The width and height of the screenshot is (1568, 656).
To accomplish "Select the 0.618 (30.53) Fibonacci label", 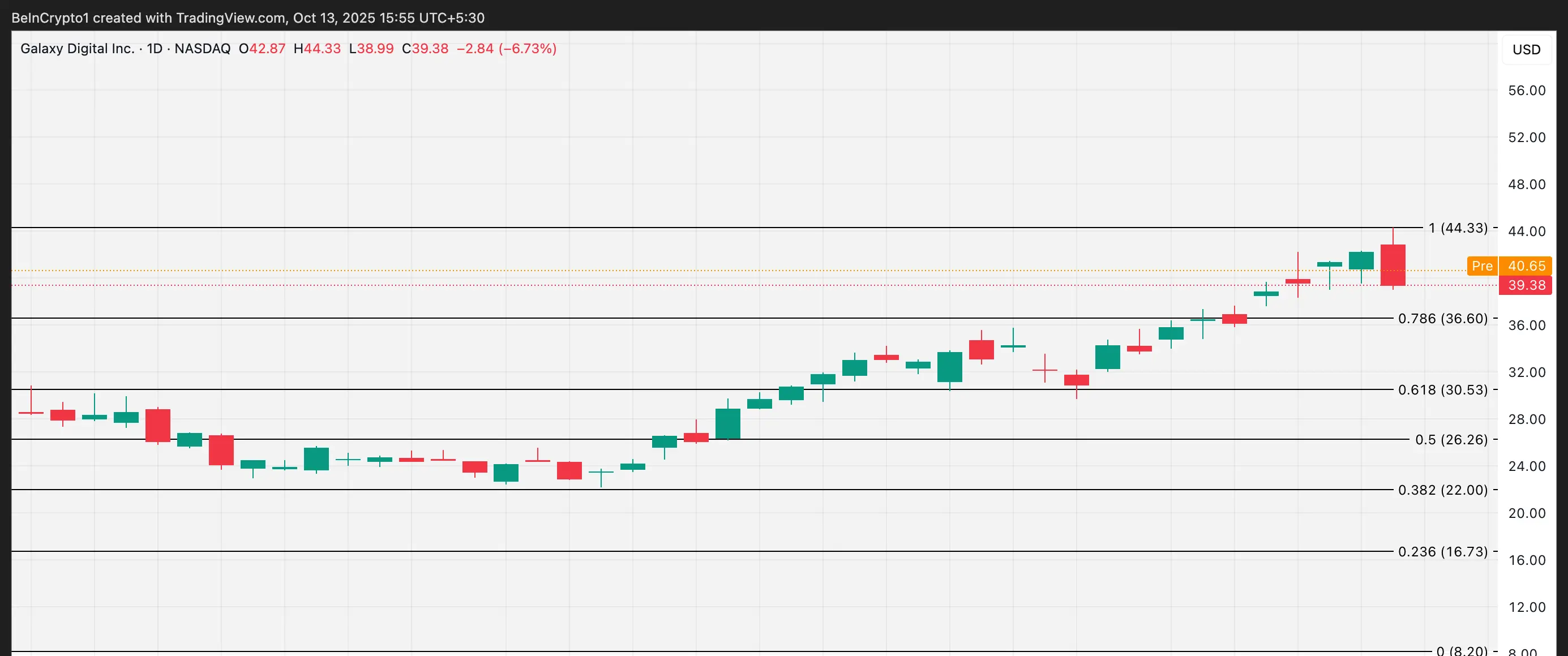I will (1442, 389).
